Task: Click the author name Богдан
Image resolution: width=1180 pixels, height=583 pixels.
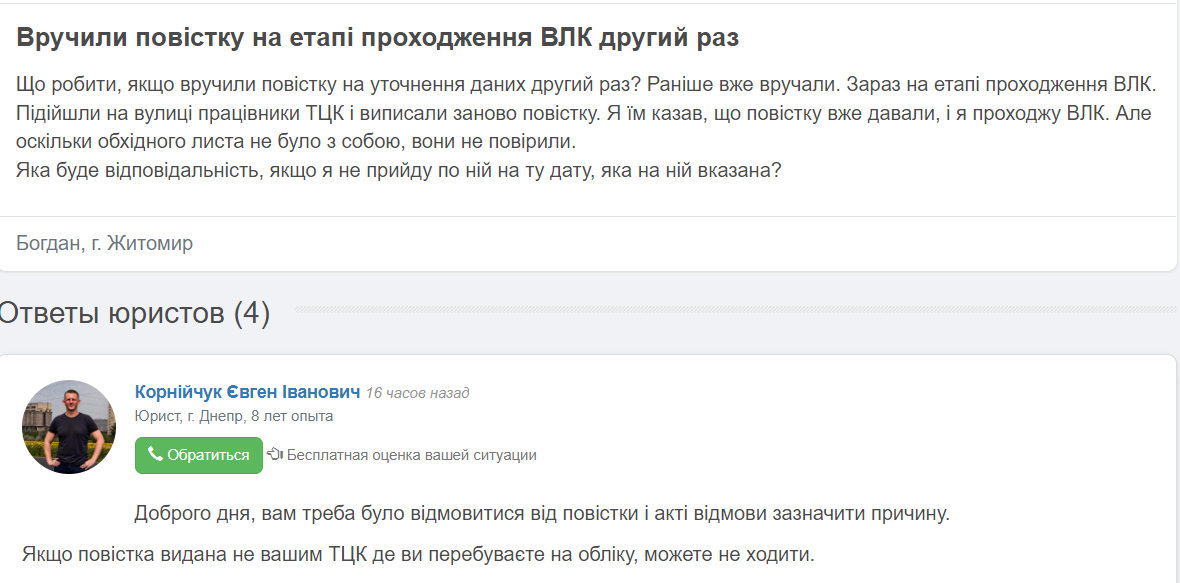Action: point(48,243)
